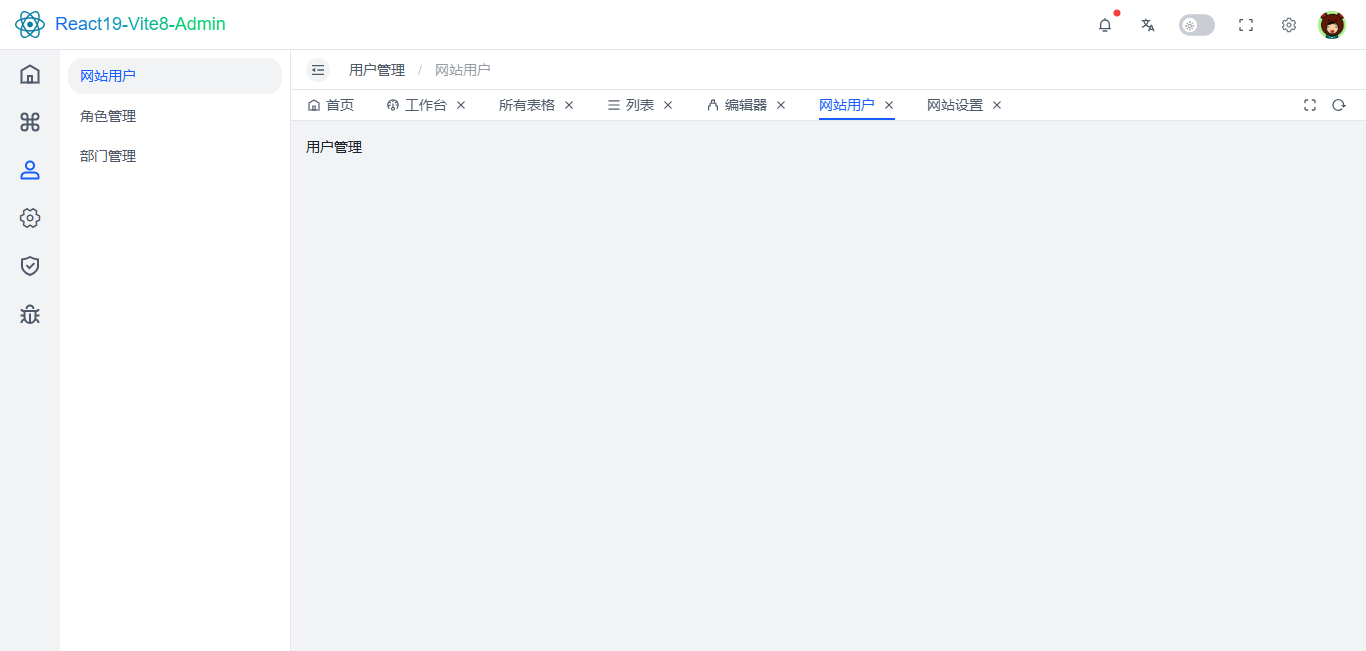Open the user avatar menu
Screen dimensions: 1366x651
(x=1332, y=25)
